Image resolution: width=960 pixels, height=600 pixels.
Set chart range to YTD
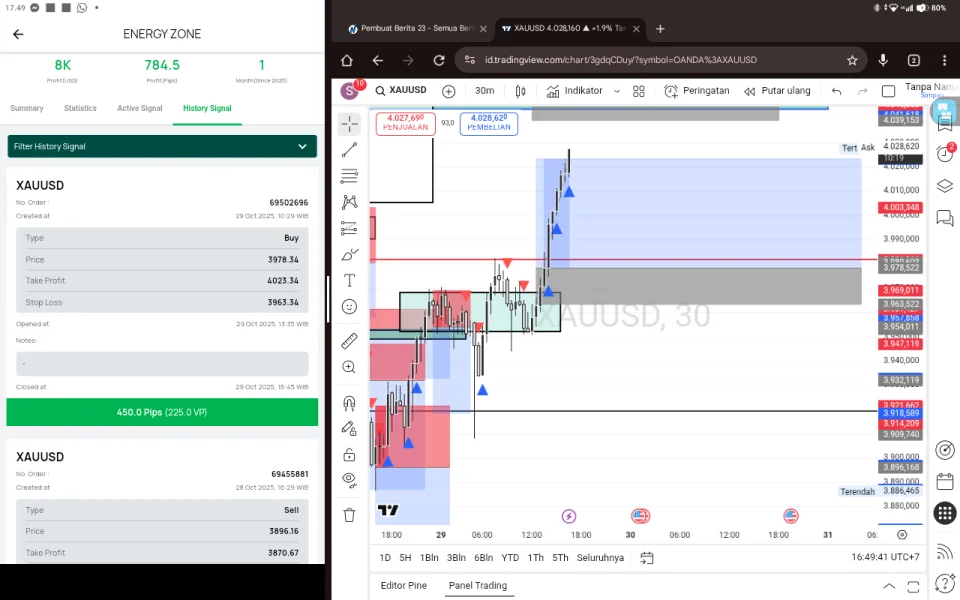click(510, 558)
